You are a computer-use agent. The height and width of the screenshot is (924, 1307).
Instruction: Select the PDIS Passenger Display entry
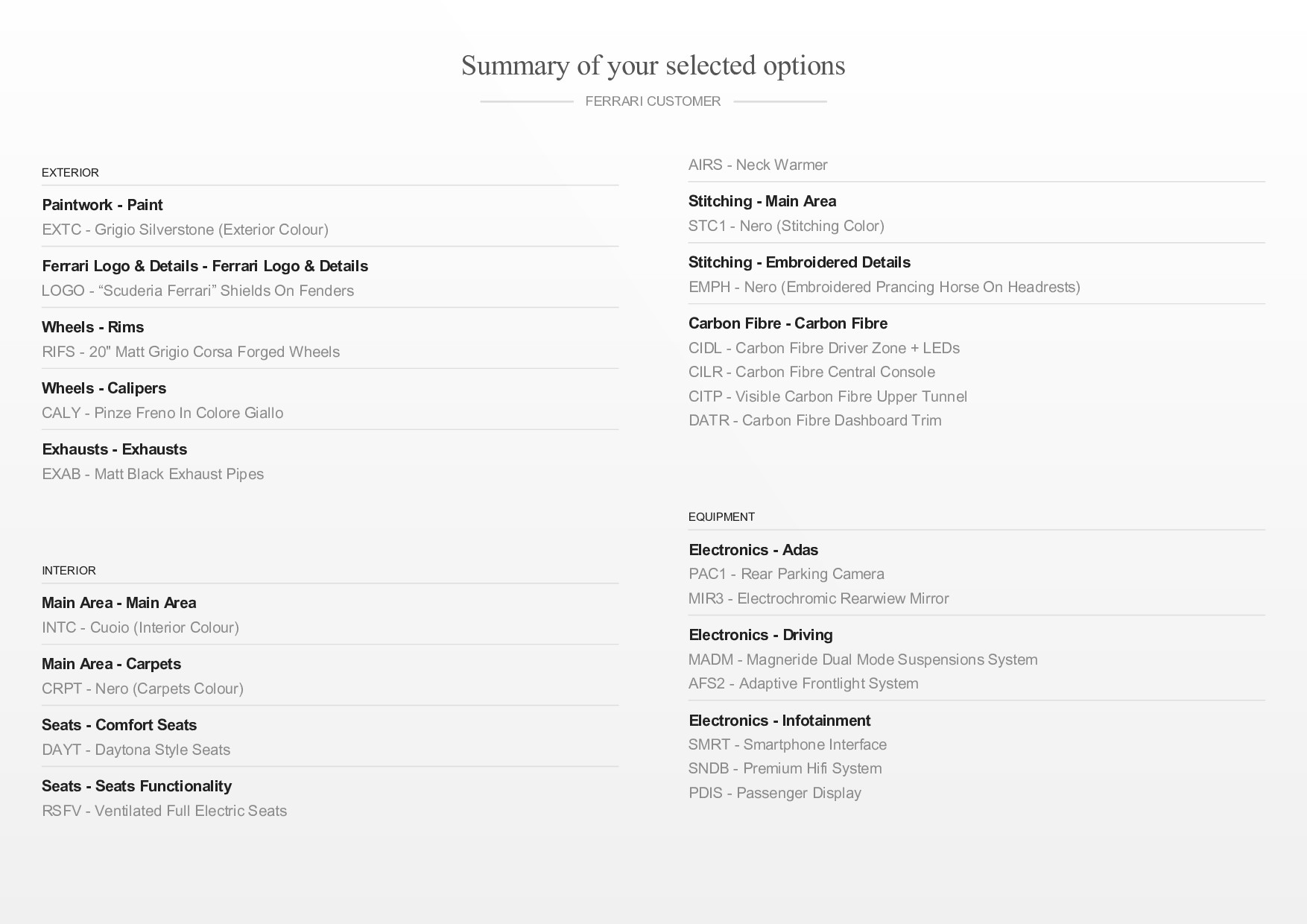775,793
